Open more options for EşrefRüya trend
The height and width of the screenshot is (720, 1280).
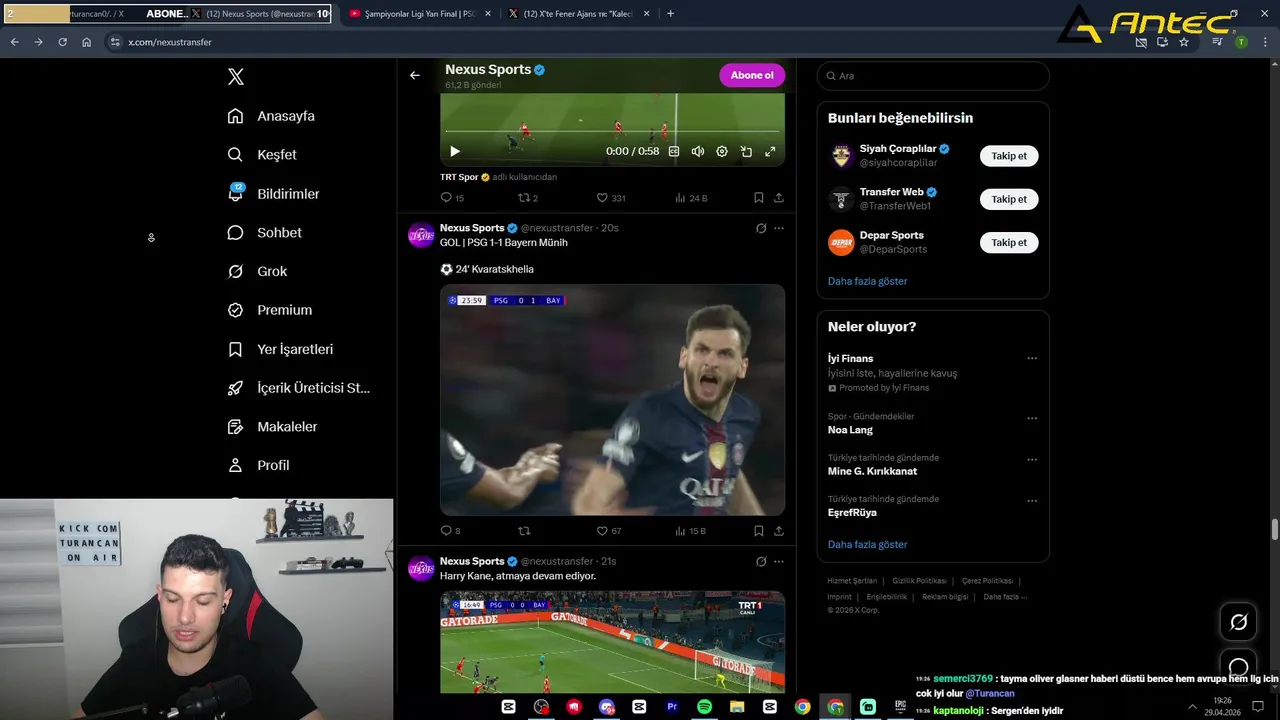[1032, 501]
